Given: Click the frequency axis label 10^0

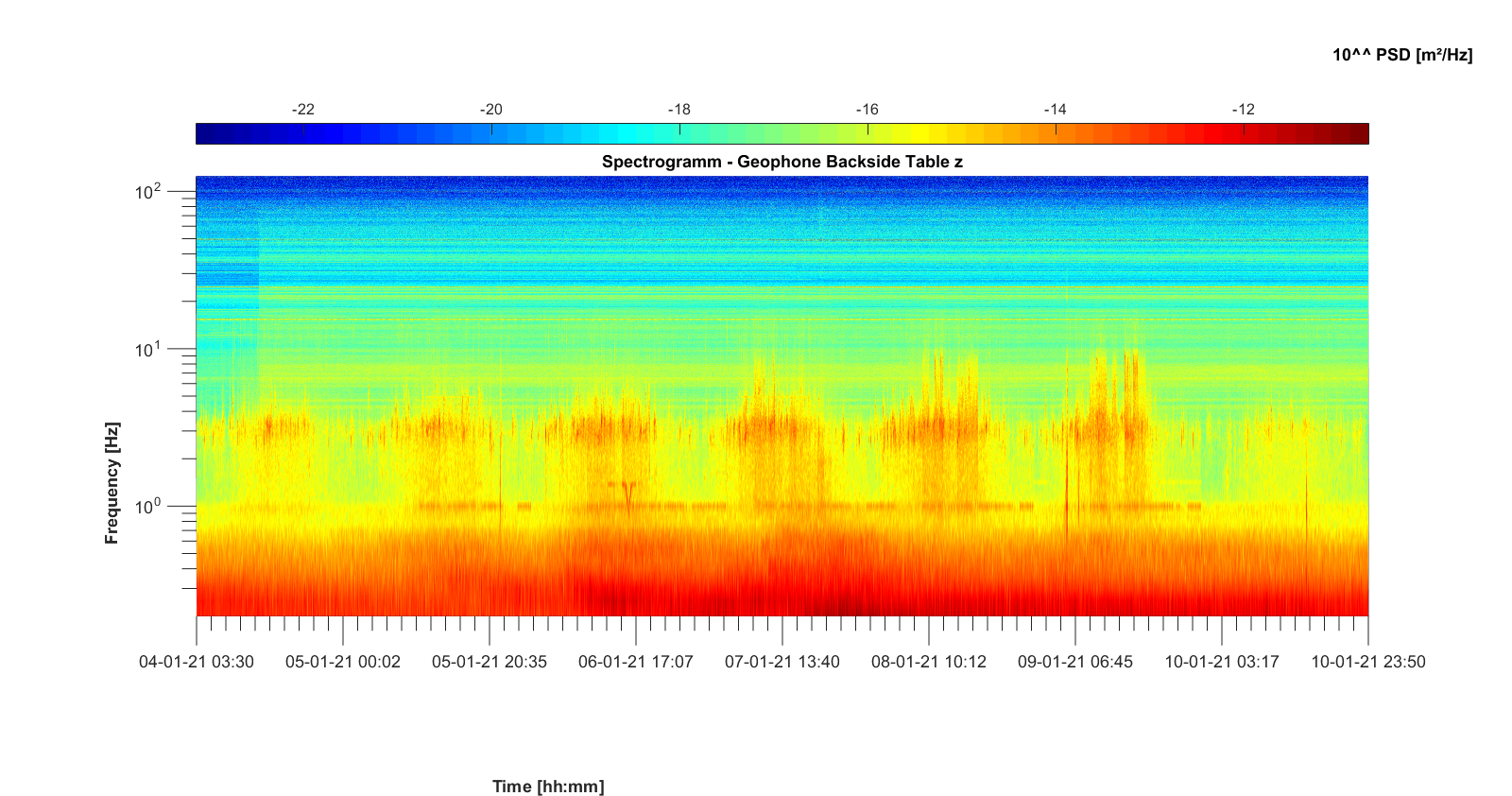Looking at the screenshot, I should tap(148, 507).
